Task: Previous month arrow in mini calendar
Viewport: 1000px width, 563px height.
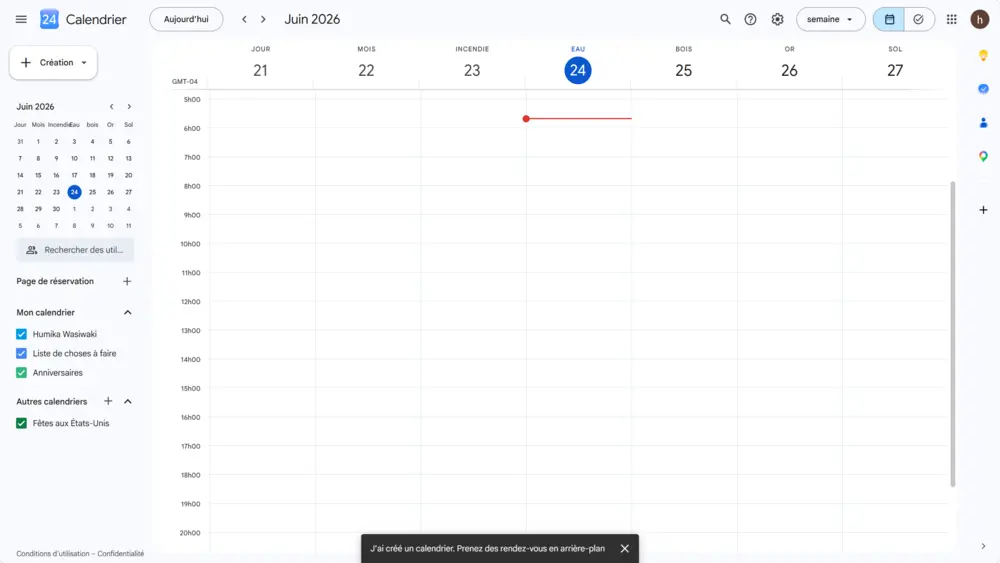Action: [x=112, y=106]
